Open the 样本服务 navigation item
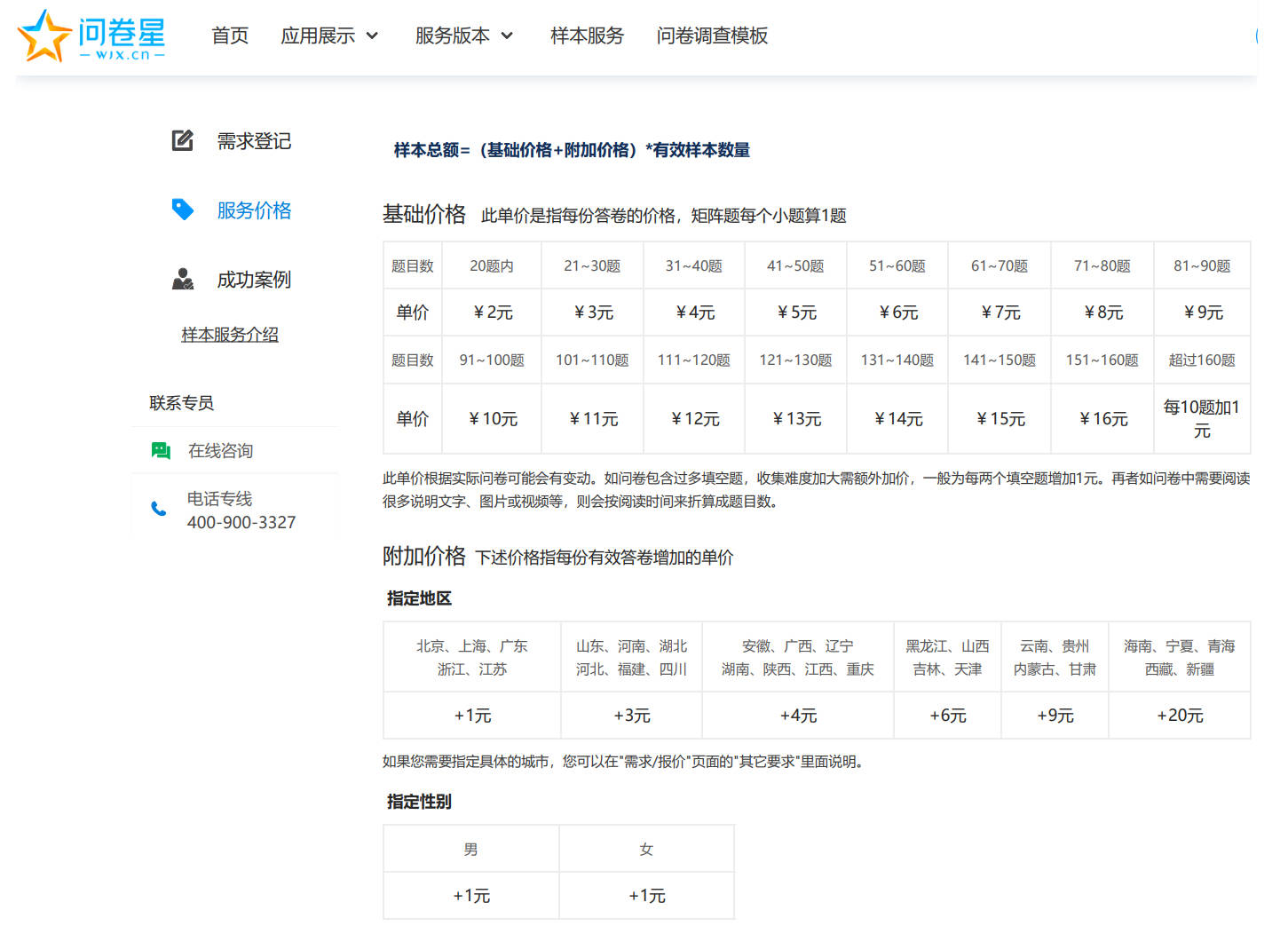The image size is (1288, 926). tap(587, 36)
